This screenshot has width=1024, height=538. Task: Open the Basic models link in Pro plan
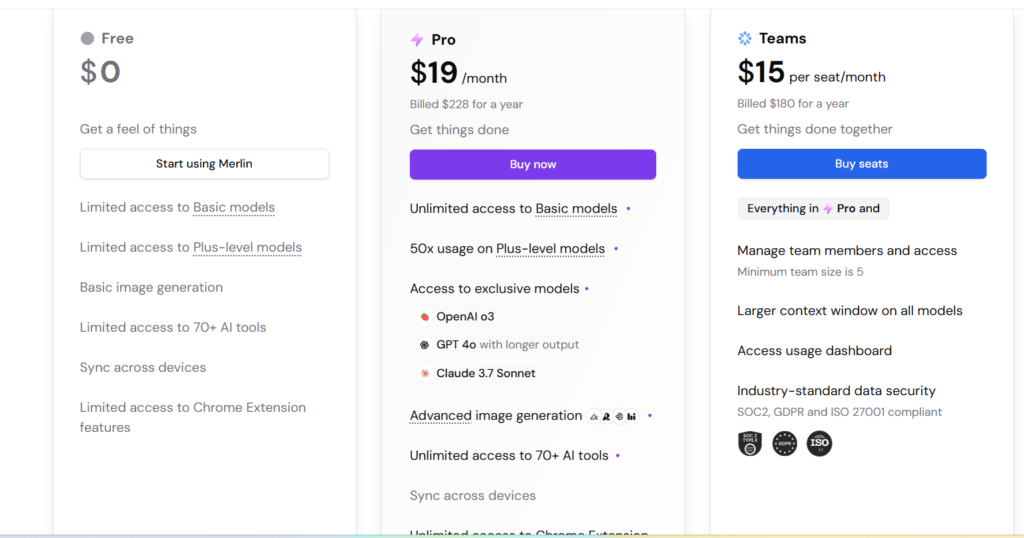point(576,209)
